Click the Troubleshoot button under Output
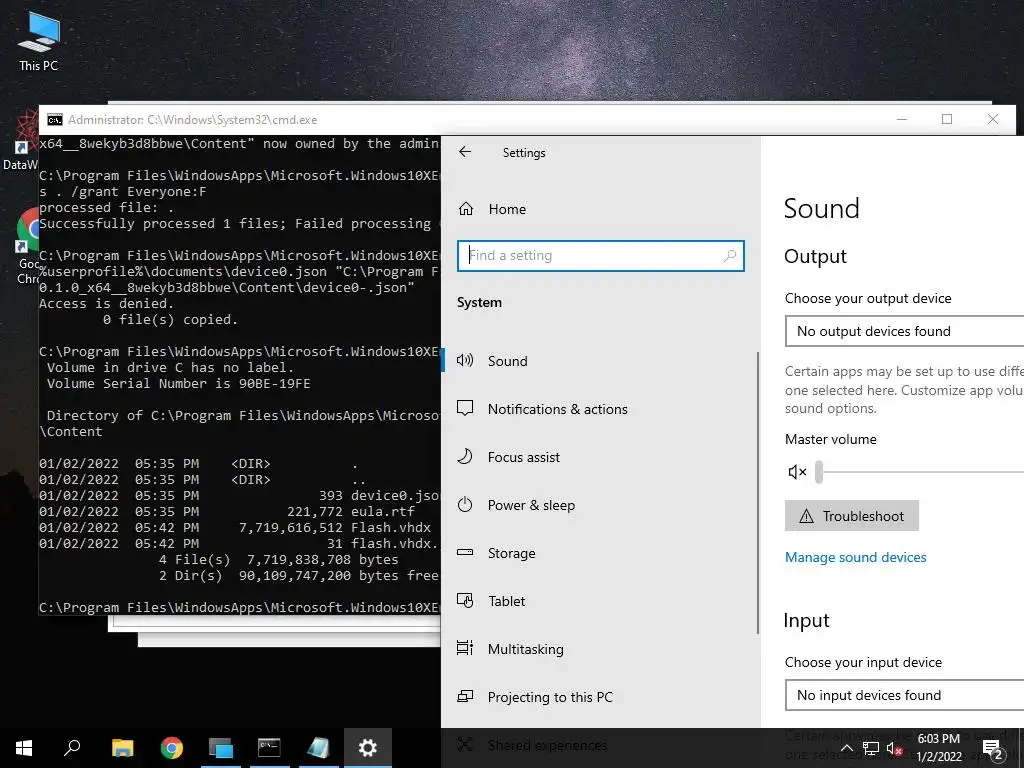 (852, 516)
